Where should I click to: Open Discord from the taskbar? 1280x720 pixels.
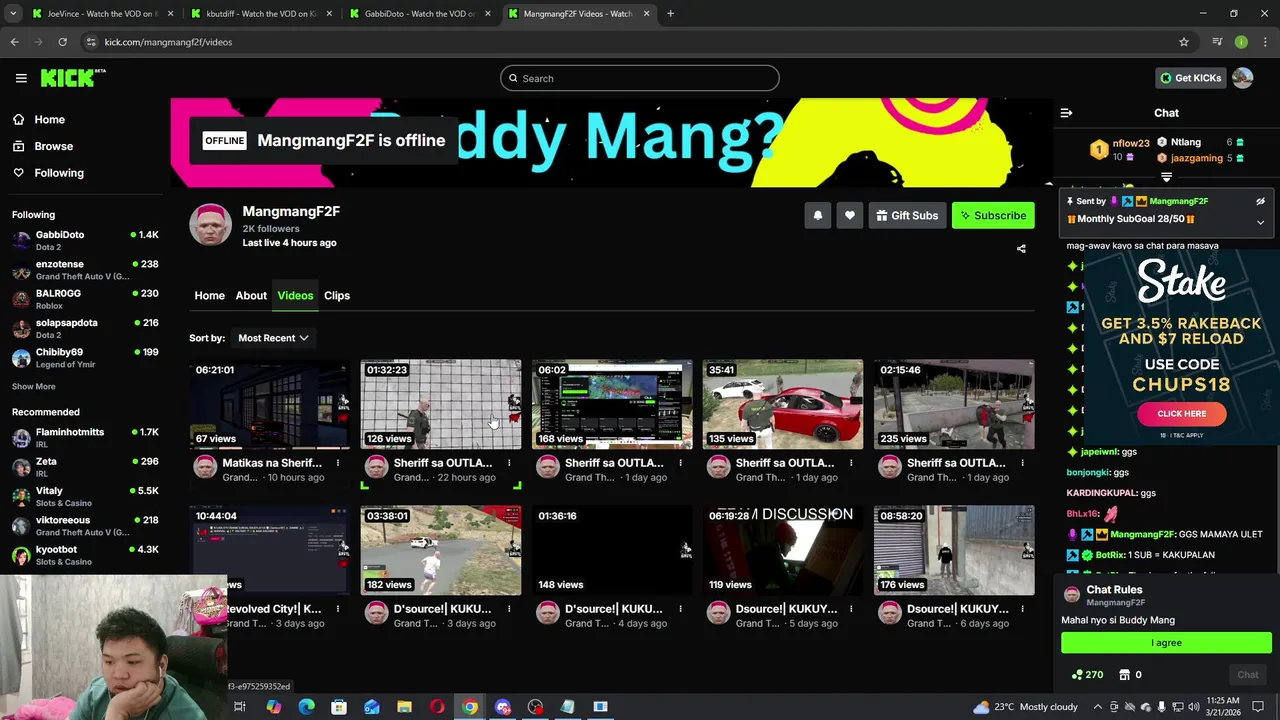503,707
